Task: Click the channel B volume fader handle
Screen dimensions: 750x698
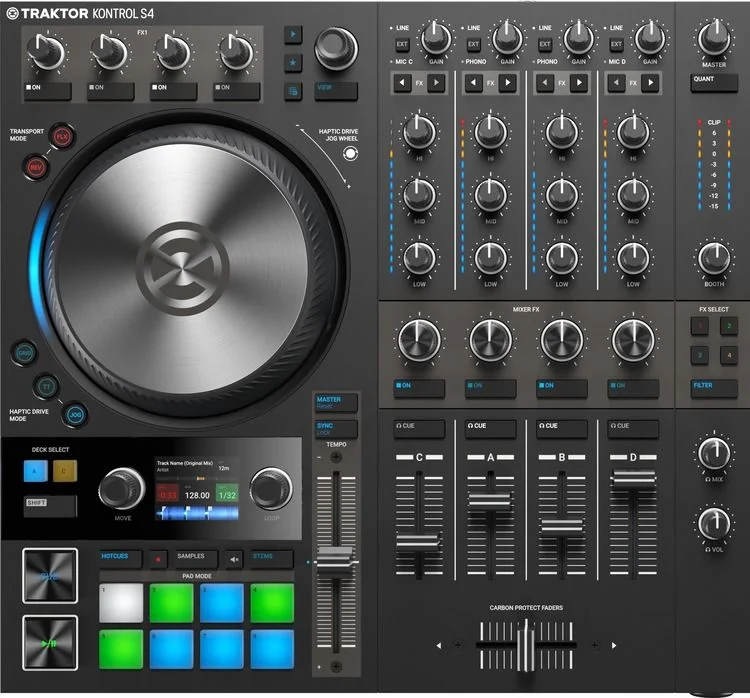Action: click(562, 526)
